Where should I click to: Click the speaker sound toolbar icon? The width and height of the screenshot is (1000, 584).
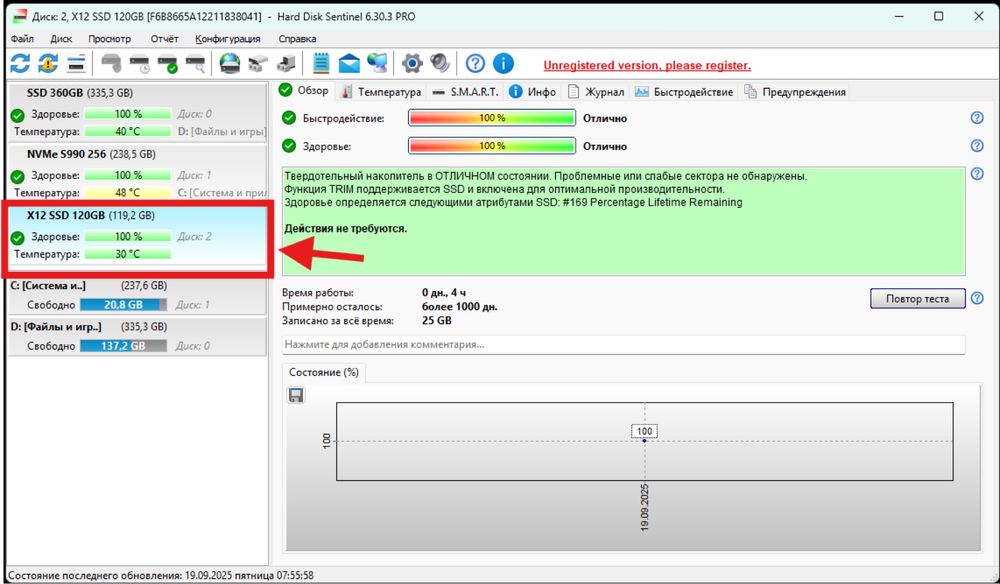[440, 63]
